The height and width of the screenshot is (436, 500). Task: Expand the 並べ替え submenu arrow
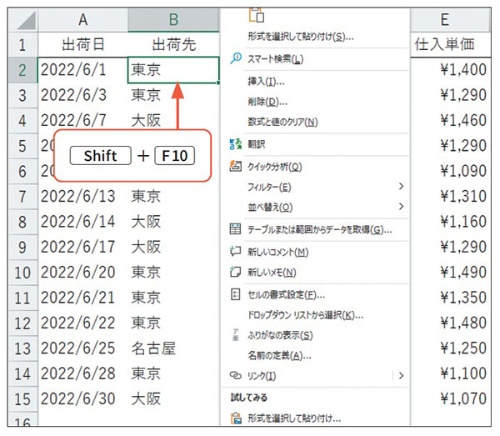[401, 207]
